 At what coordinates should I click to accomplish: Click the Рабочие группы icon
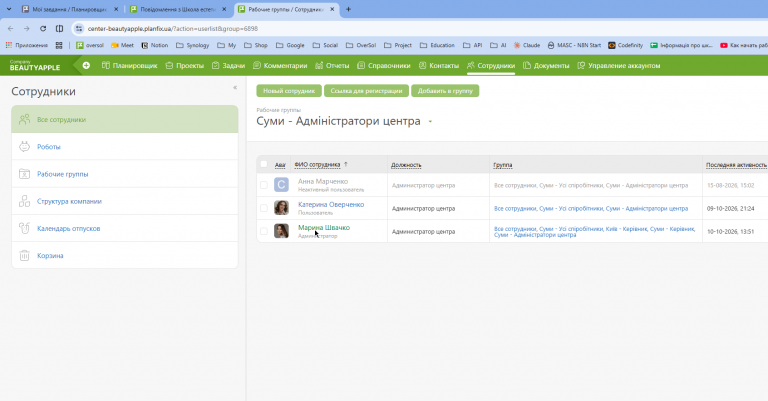(x=24, y=173)
